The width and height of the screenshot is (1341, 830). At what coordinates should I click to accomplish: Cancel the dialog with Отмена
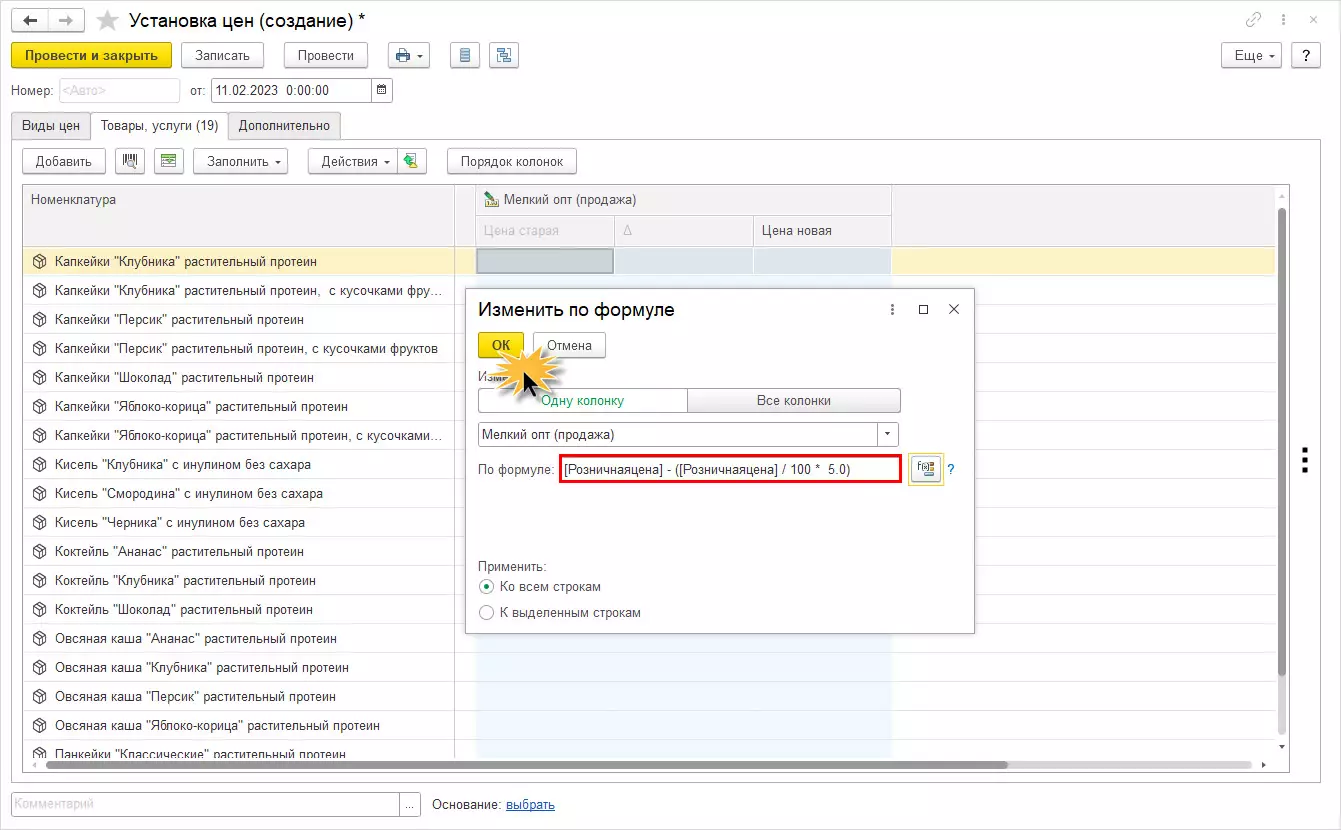click(x=569, y=345)
